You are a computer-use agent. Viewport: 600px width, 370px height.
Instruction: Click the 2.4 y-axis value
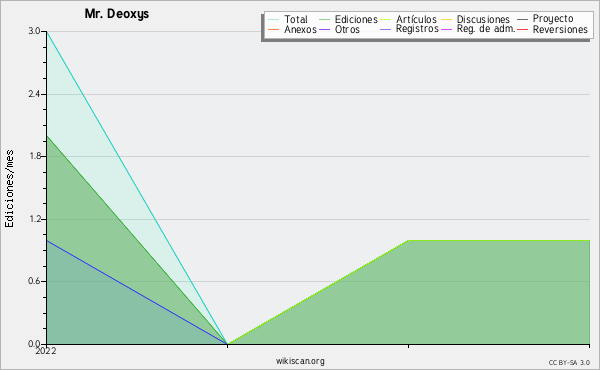pyautogui.click(x=34, y=94)
